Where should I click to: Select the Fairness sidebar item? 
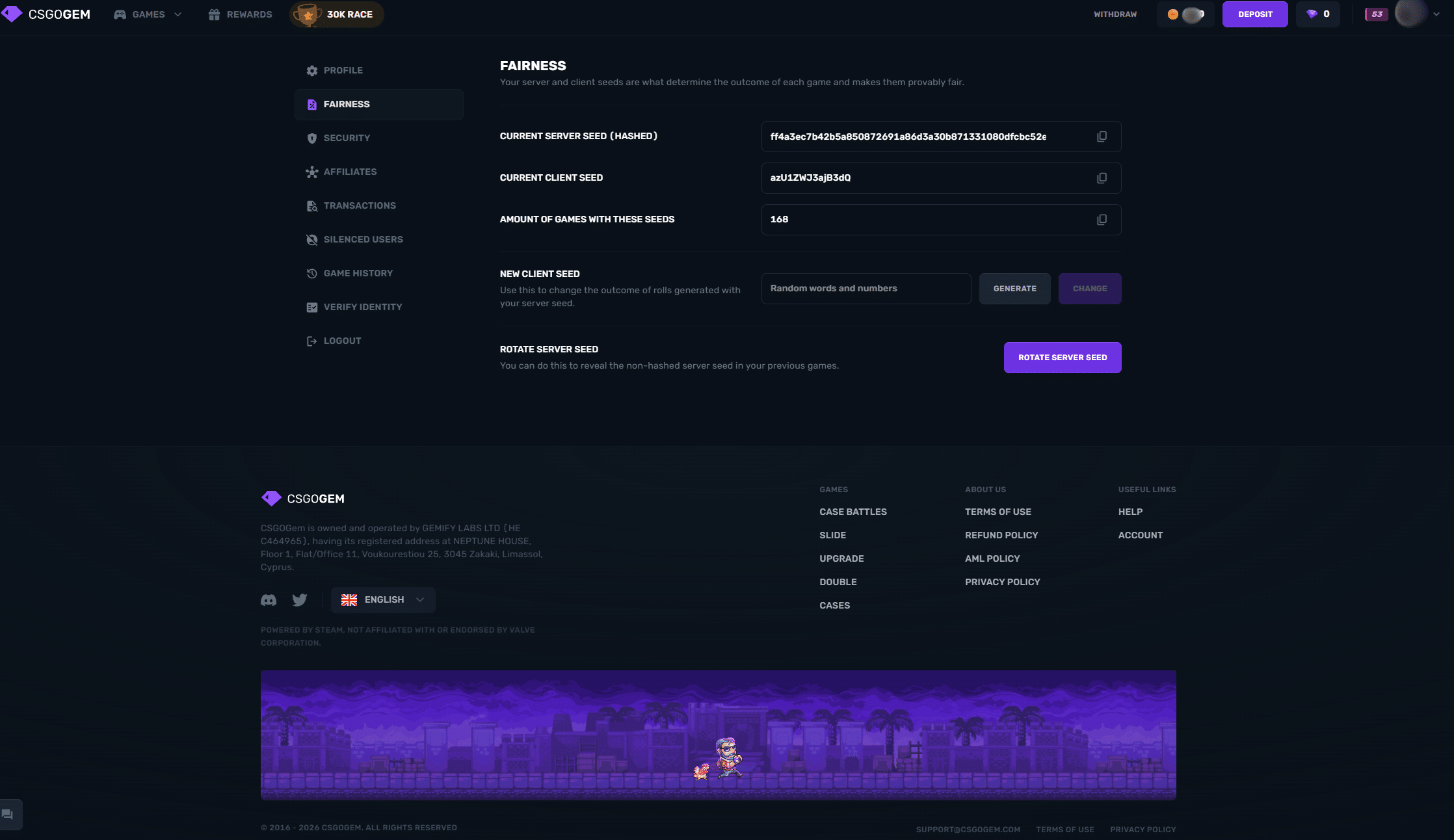click(x=379, y=104)
